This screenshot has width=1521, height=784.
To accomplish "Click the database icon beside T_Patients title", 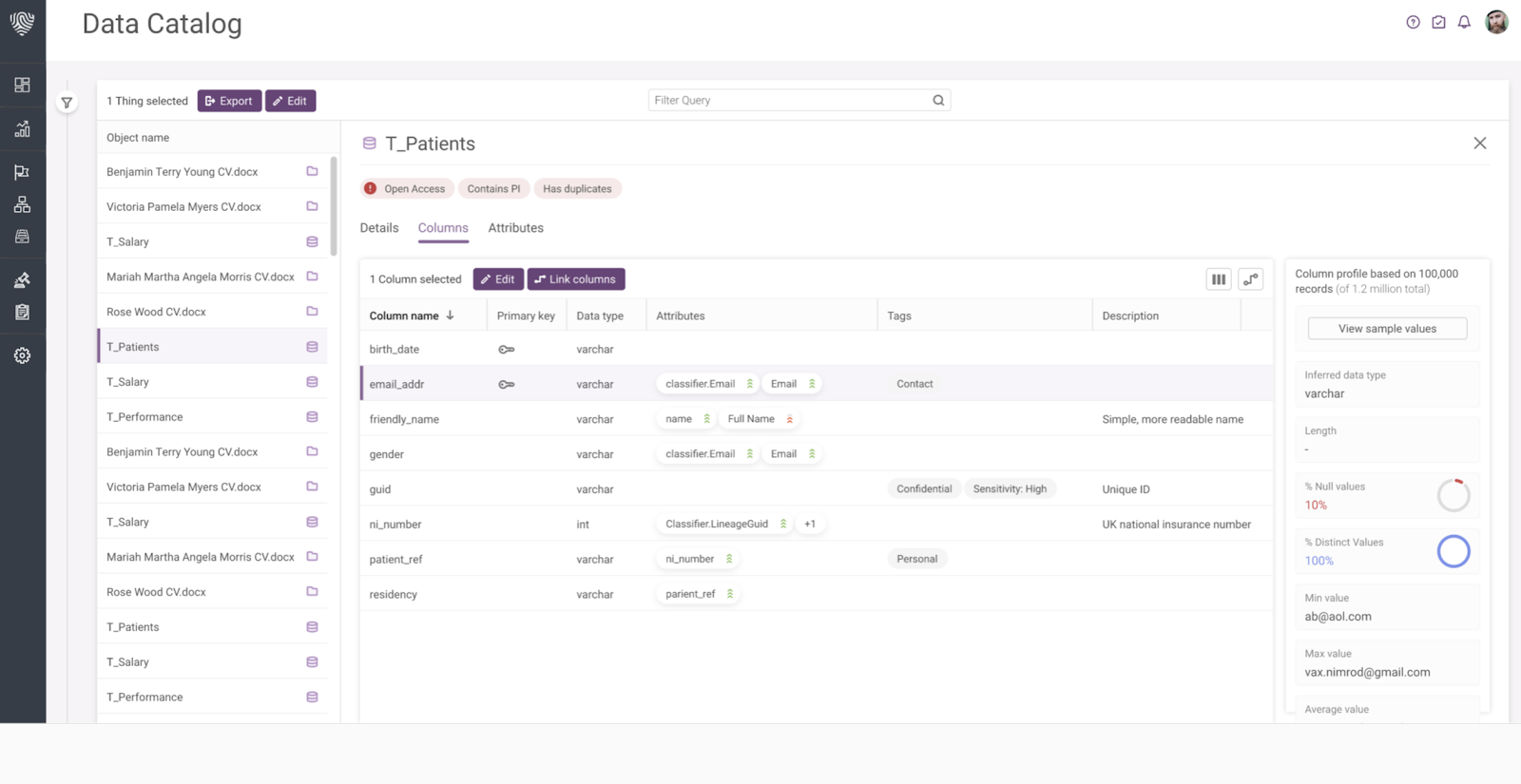I will click(x=370, y=143).
